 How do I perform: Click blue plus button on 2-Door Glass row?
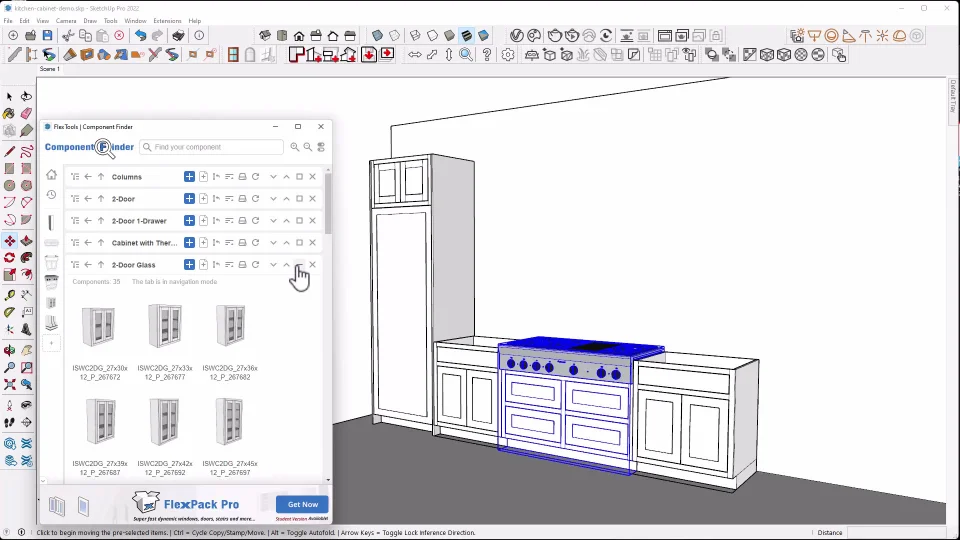[x=189, y=265]
